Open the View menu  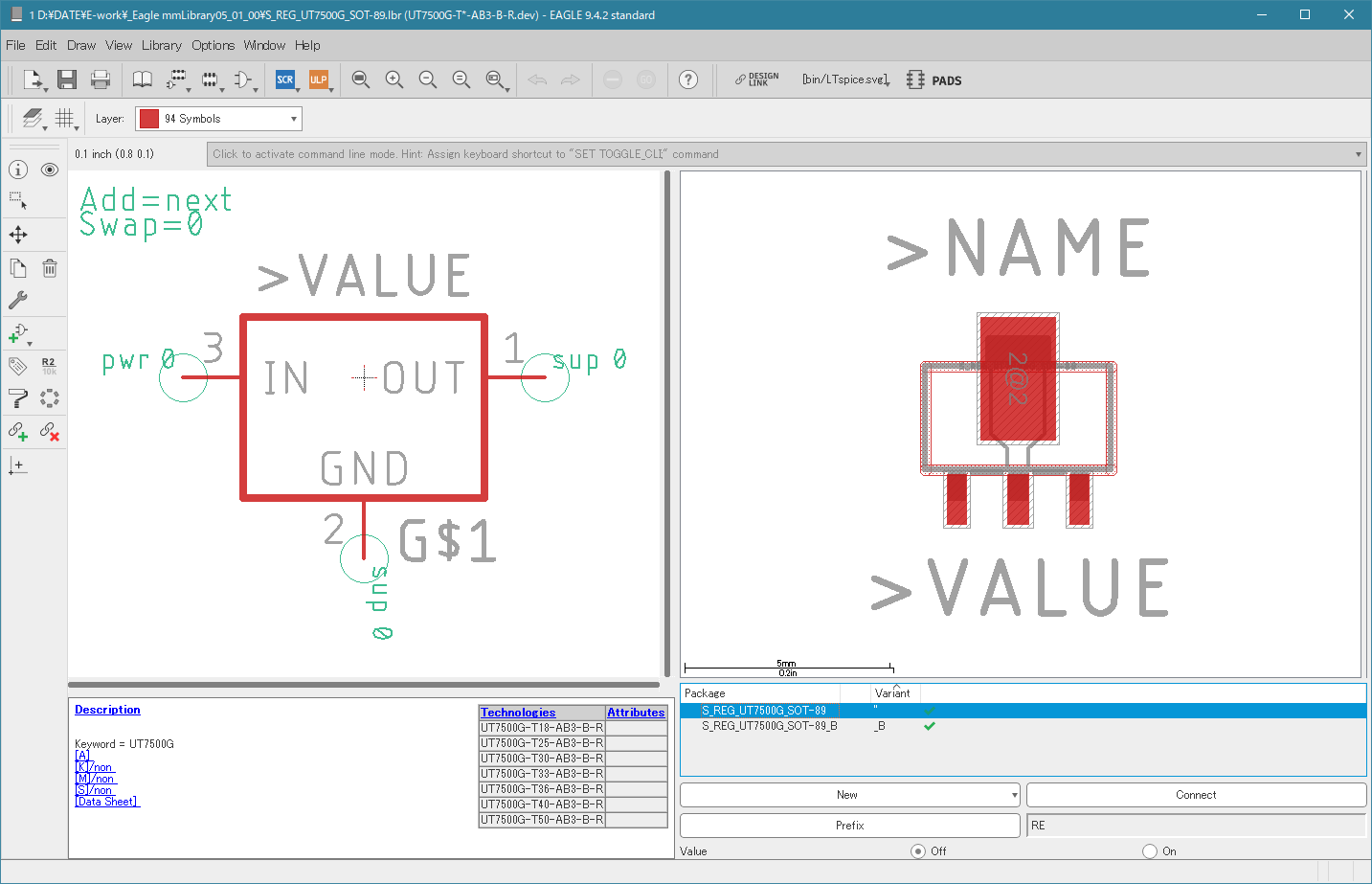pos(119,45)
